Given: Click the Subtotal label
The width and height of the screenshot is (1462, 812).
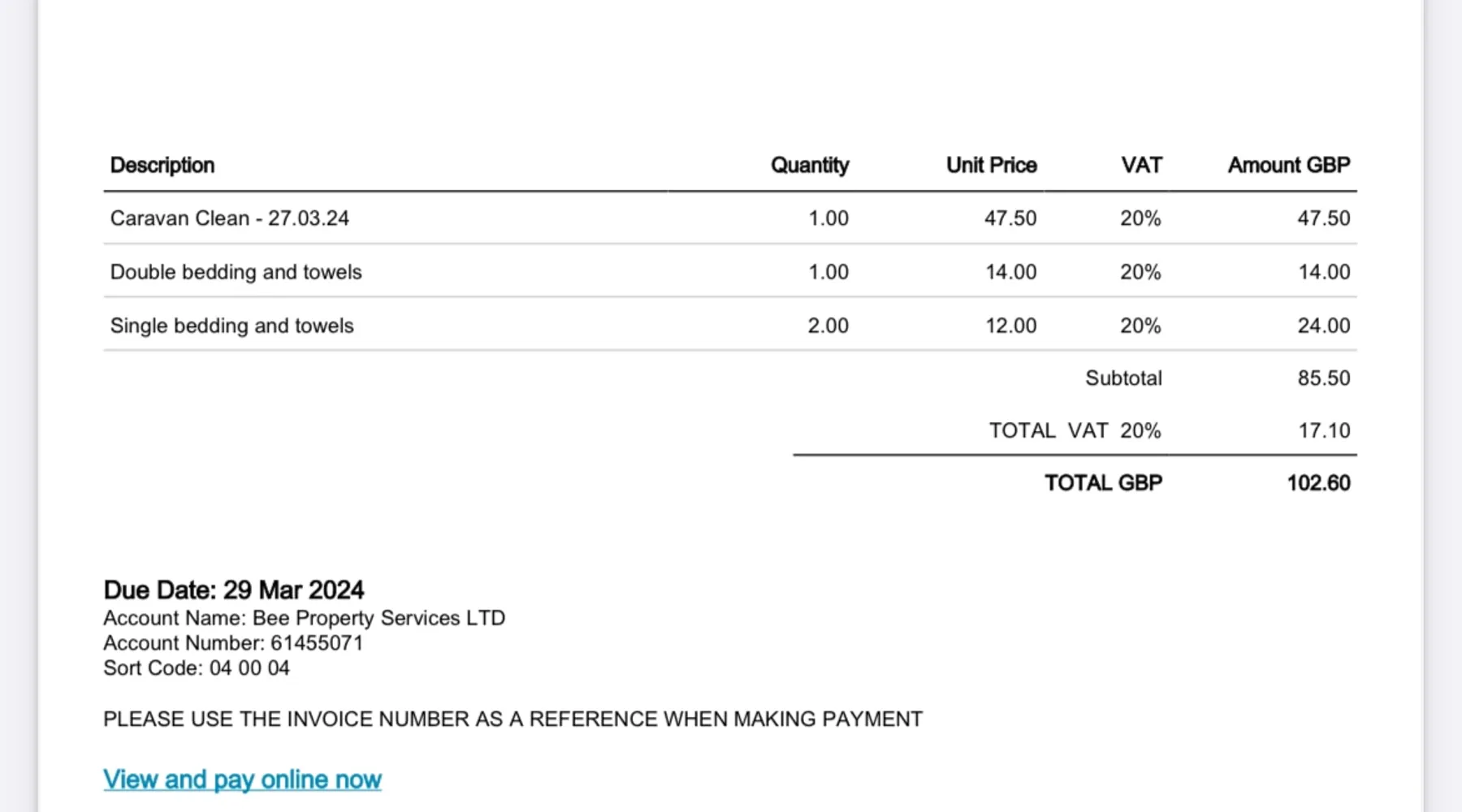Looking at the screenshot, I should tap(1123, 378).
